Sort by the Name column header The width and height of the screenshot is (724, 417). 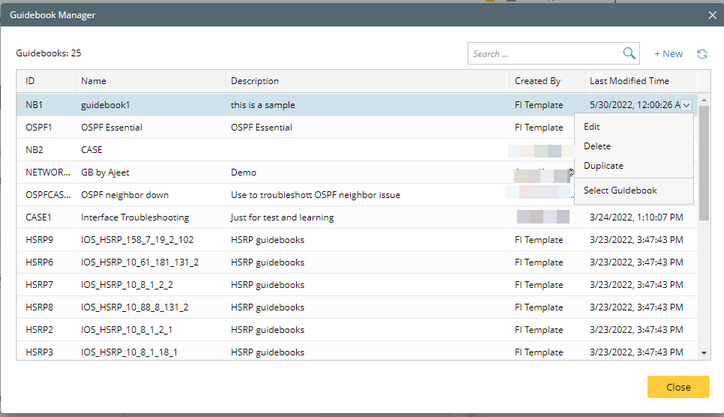click(94, 81)
